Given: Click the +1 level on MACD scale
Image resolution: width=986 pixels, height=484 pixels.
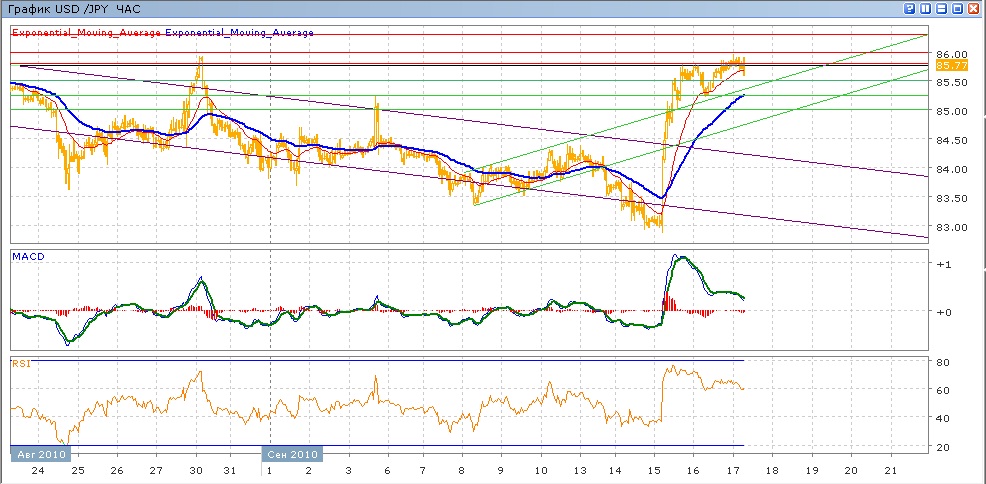Looking at the screenshot, I should (x=942, y=264).
